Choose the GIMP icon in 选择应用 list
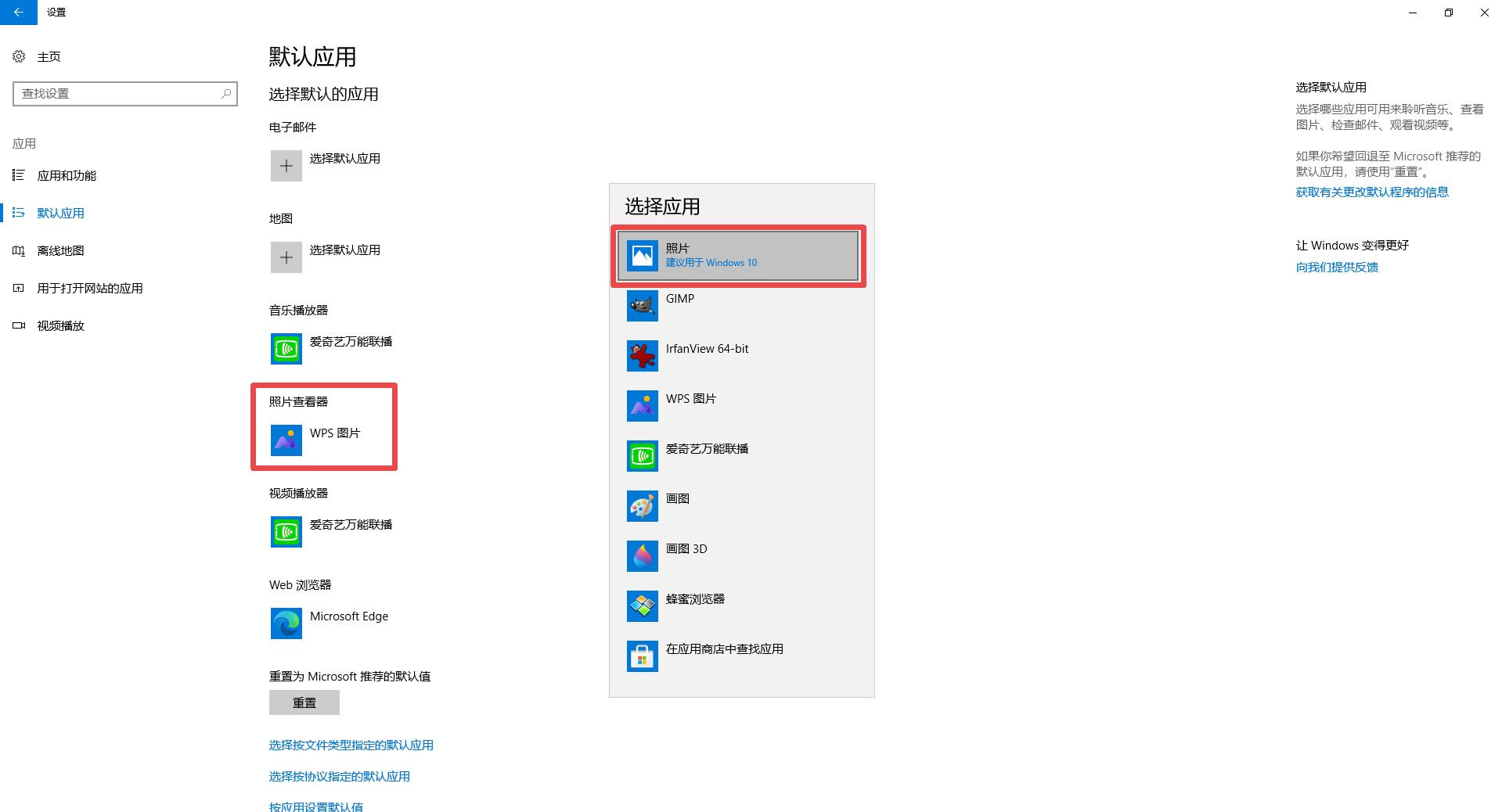This screenshot has width=1502, height=812. (x=643, y=306)
